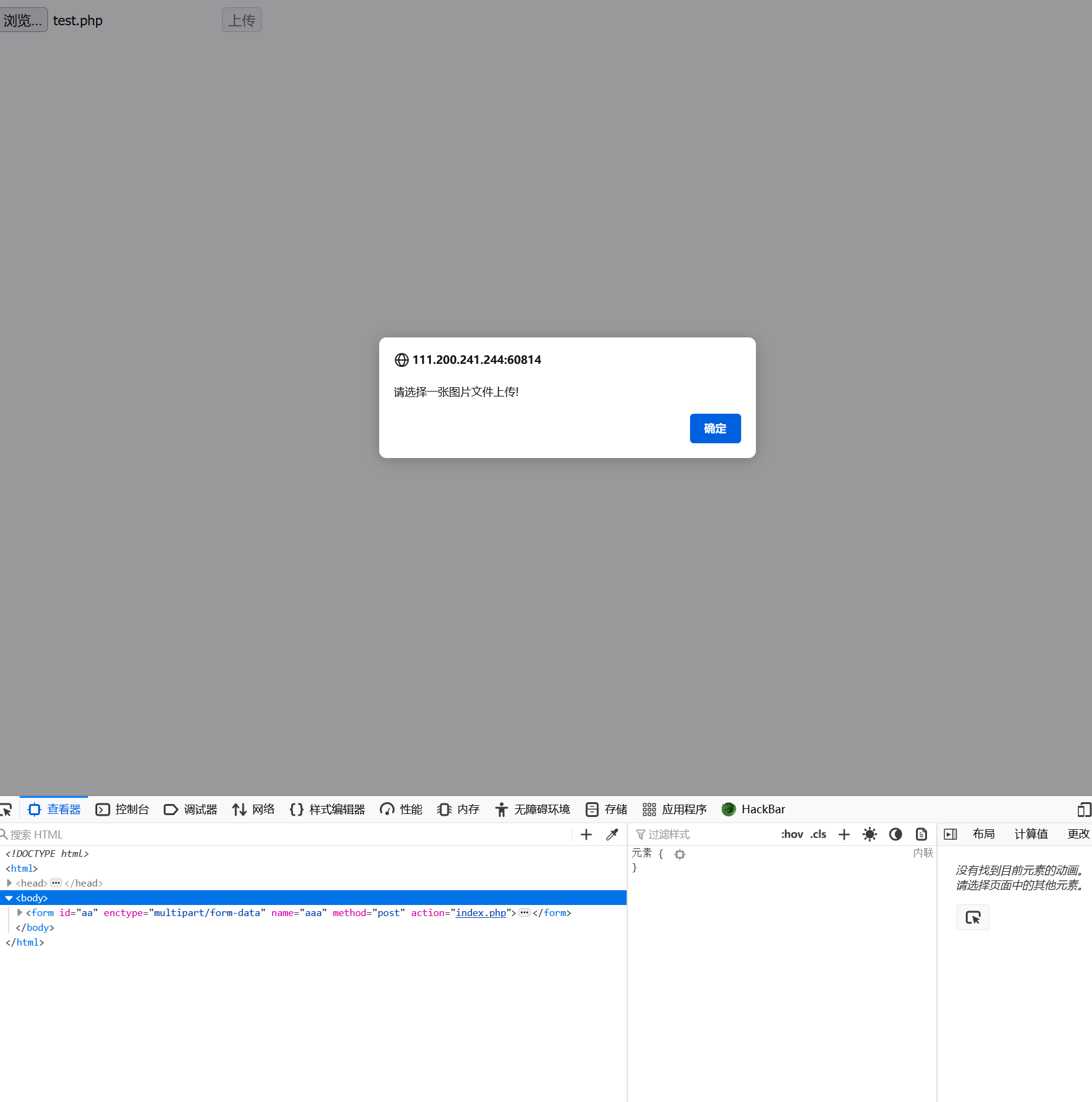
Task: Toggle print media simulation
Action: (921, 834)
